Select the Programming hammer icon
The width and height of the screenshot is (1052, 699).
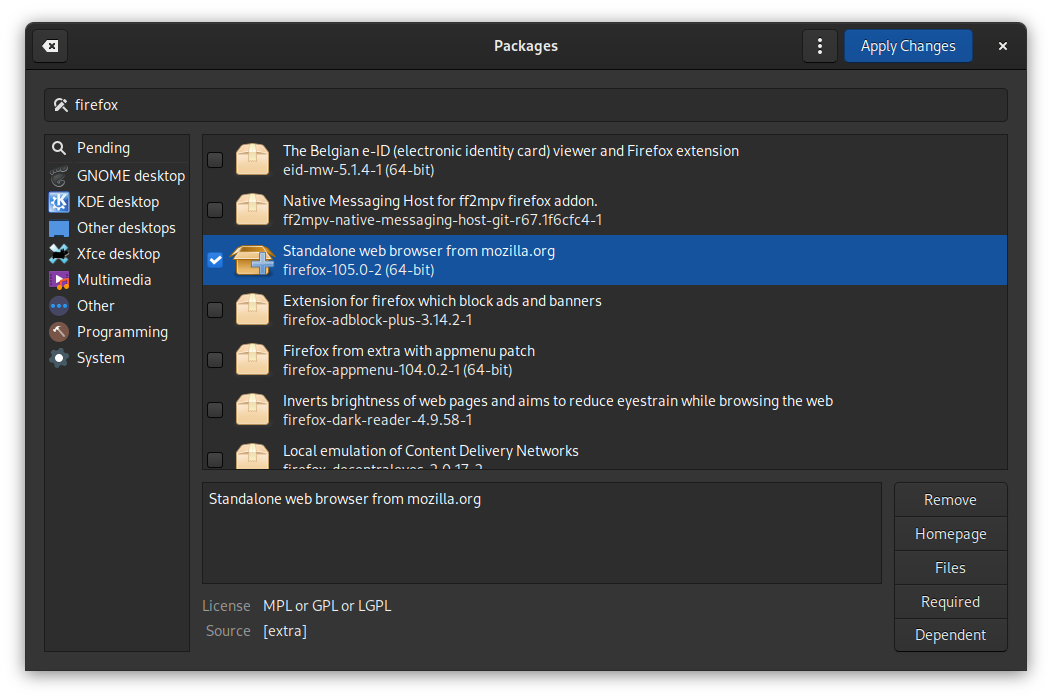coord(60,331)
